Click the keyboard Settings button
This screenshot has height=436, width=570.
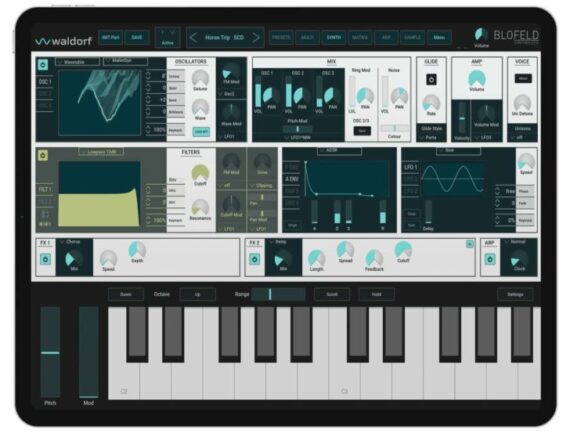[515, 294]
